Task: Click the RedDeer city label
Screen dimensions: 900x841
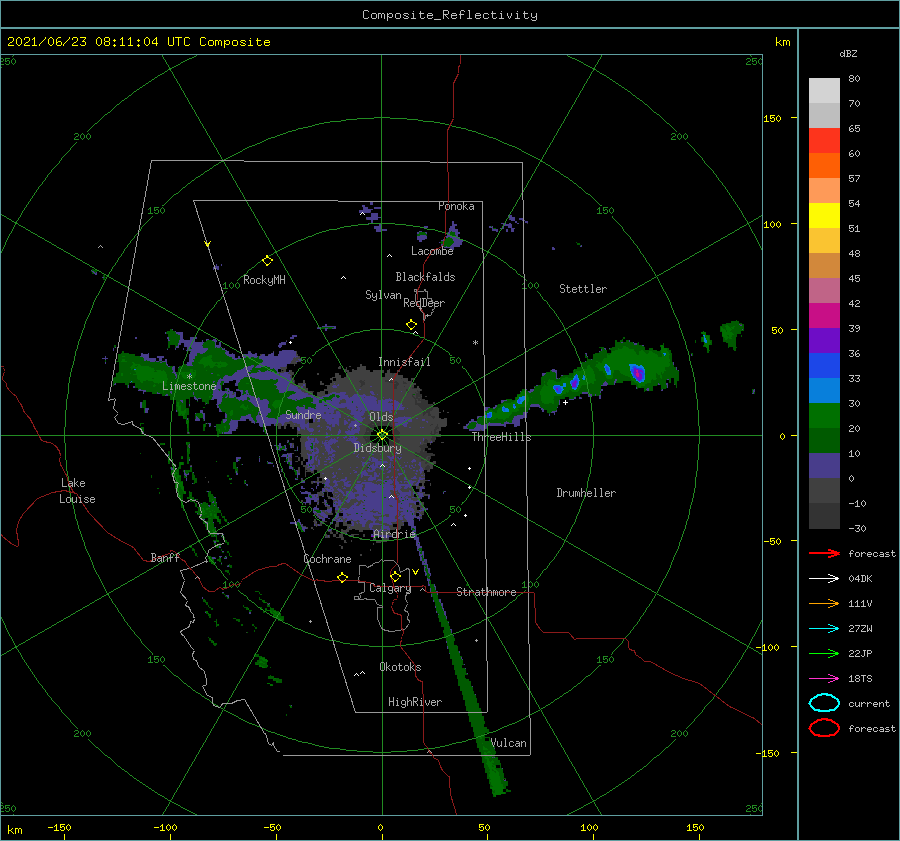Action: (x=424, y=303)
